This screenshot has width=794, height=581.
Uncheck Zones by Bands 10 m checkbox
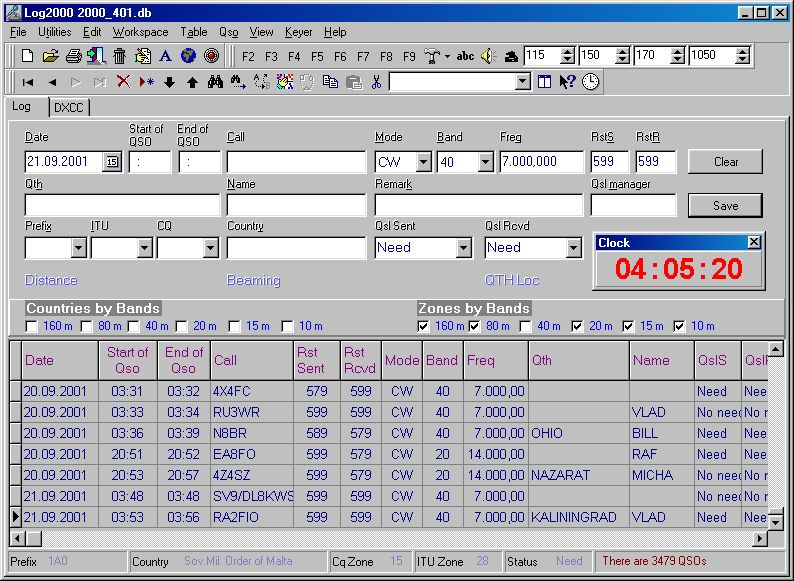point(680,326)
